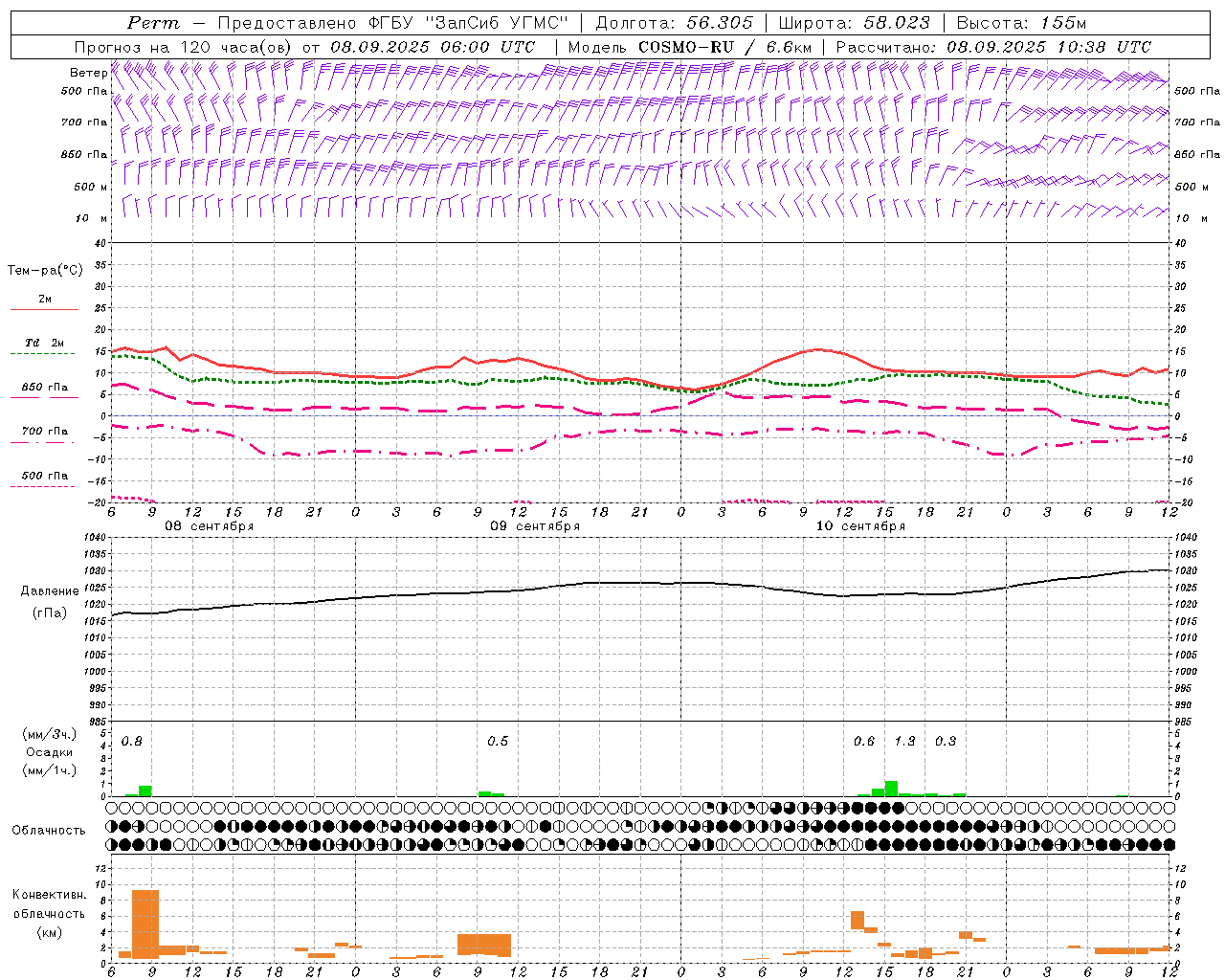Click the tallest orange convective cloud bar
Image resolution: width=1225 pixels, height=980 pixels.
click(145, 924)
